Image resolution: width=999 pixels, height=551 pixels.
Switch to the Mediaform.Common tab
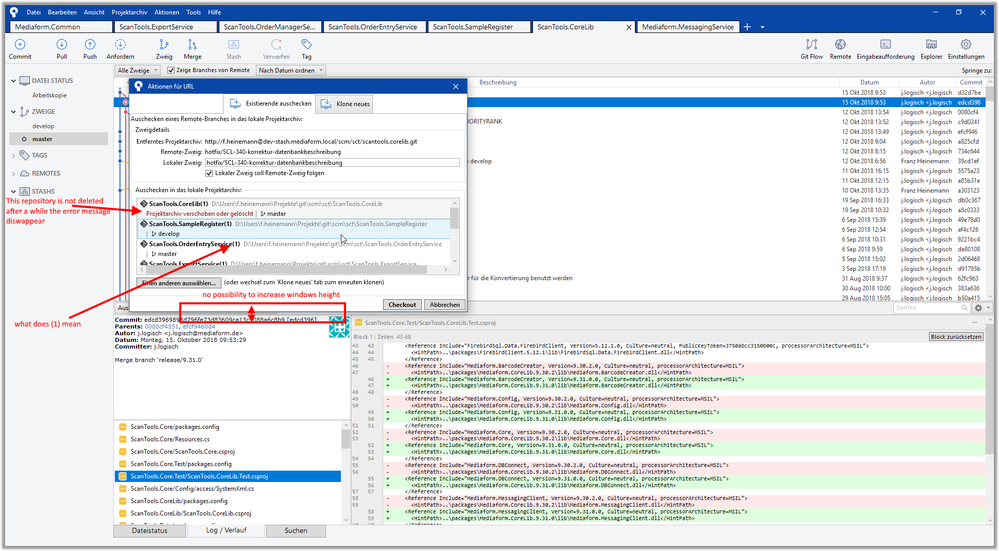61,27
